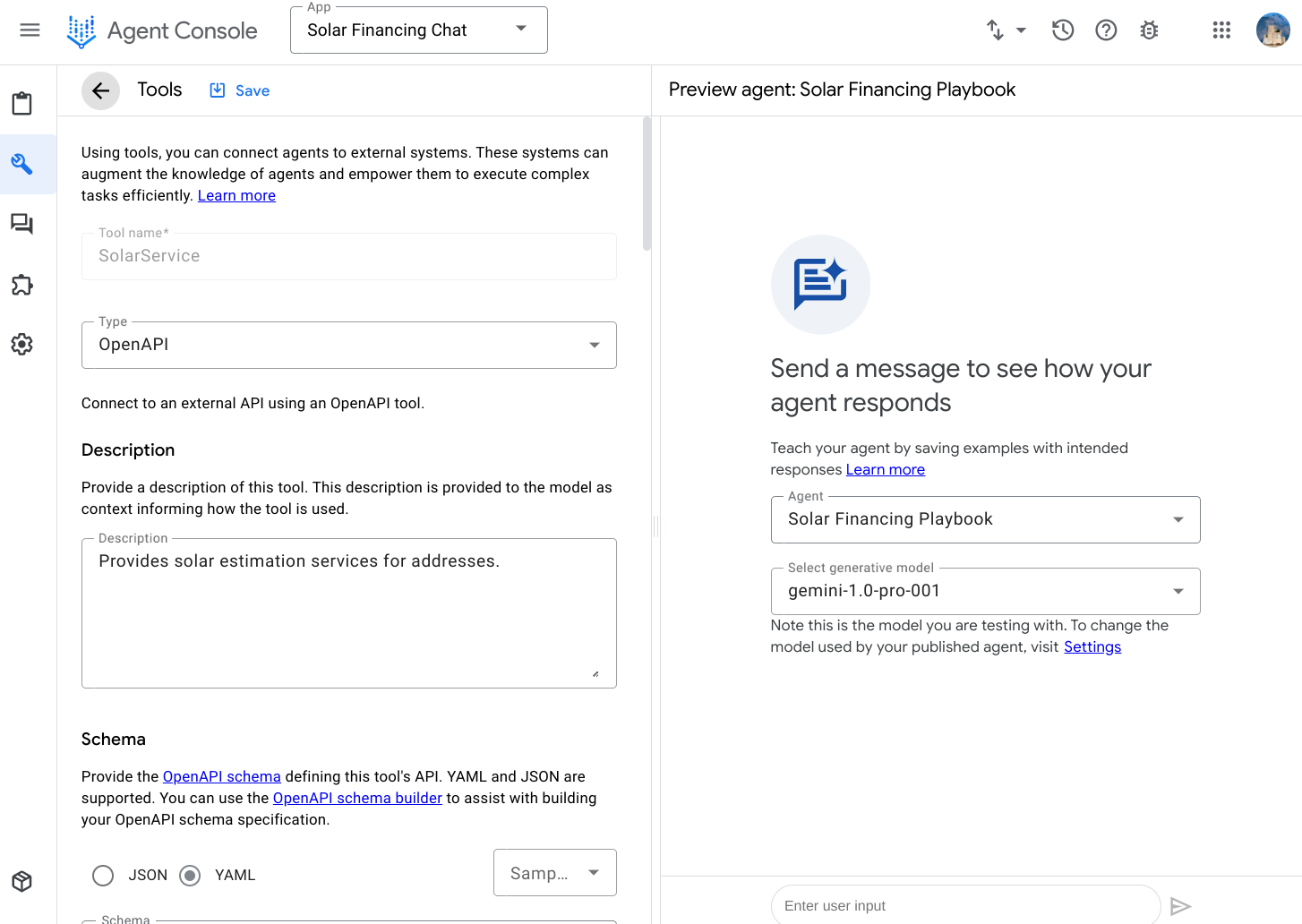The height and width of the screenshot is (924, 1302).
Task: Open the Conversations chat sidebar icon
Action: [22, 224]
